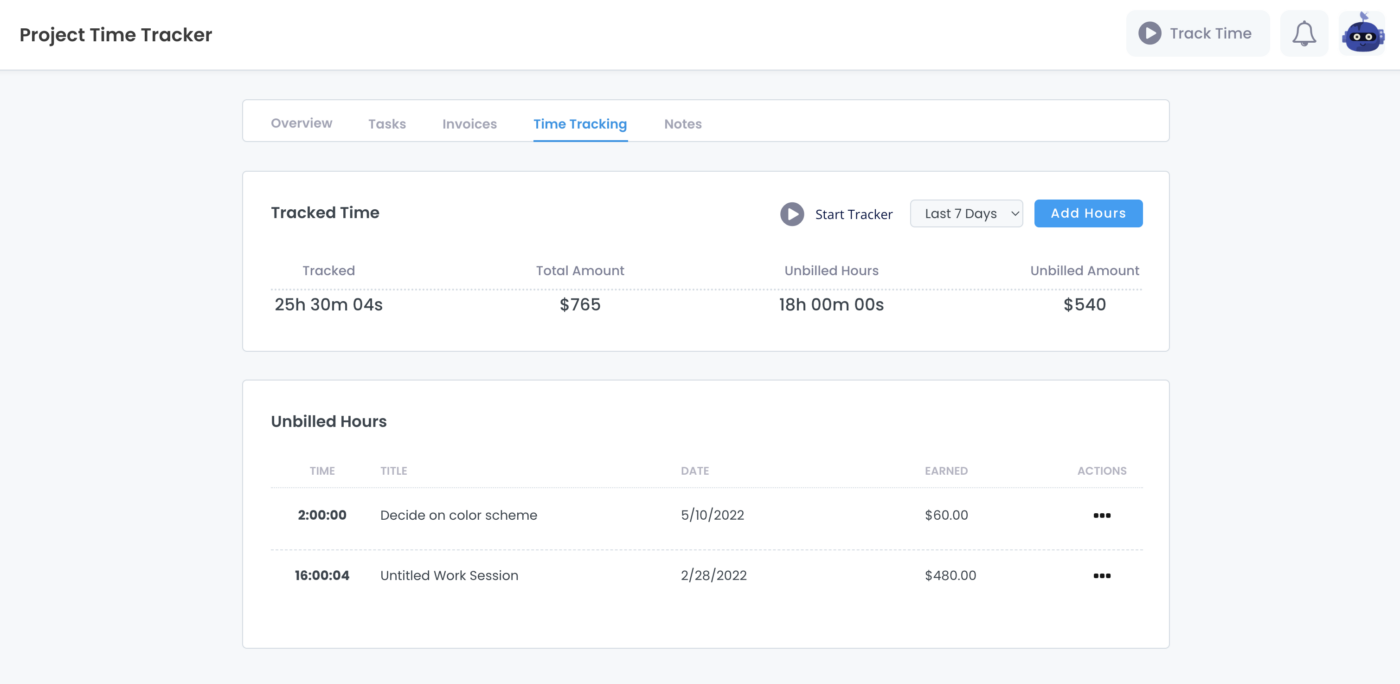Click the robot profile avatar

point(1362,32)
